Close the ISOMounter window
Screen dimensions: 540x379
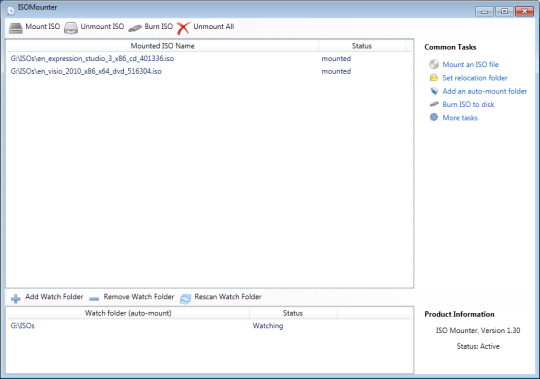tap(524, 11)
